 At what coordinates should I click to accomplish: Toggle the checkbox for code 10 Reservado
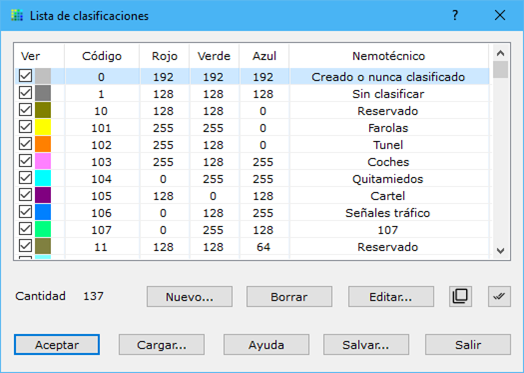tap(25, 110)
